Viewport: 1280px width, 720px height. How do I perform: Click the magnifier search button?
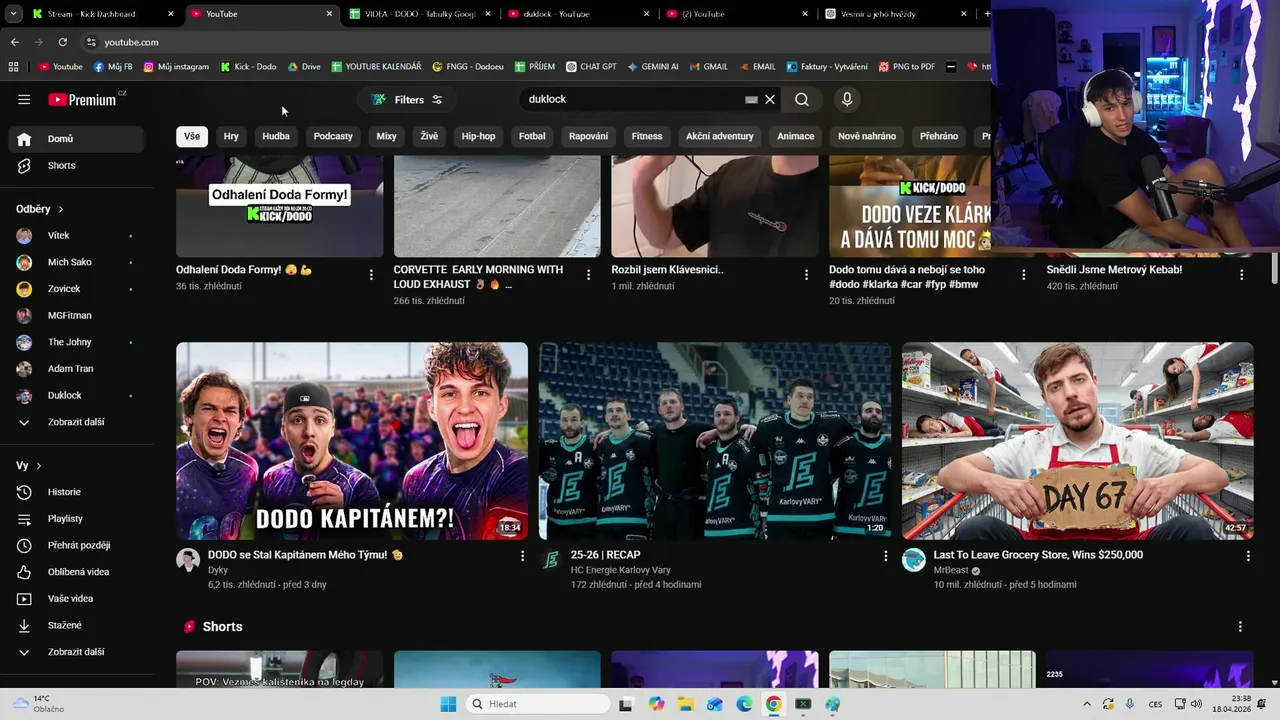(x=802, y=99)
